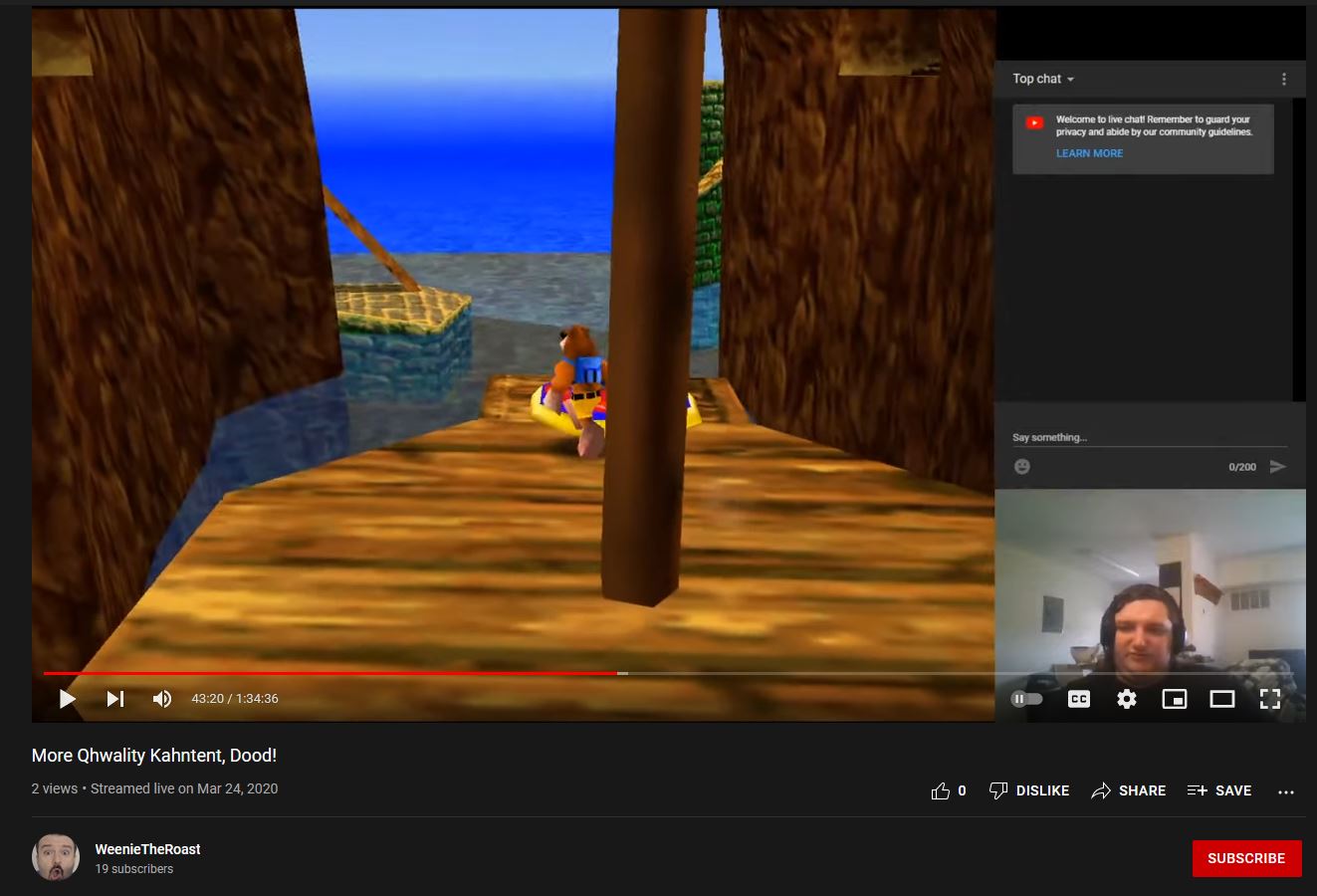Enter full screen mode
The width and height of the screenshot is (1317, 896).
coord(1270,699)
